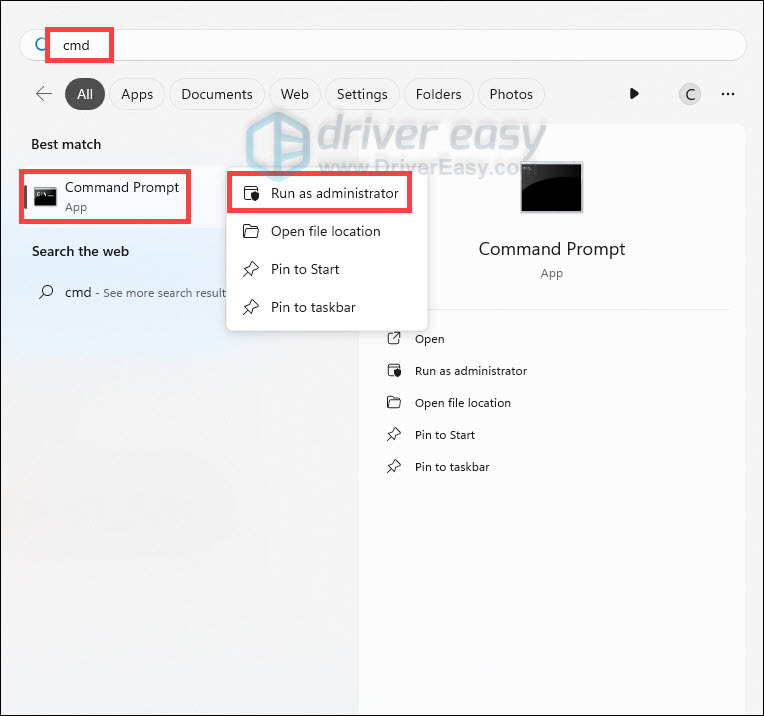Screen dimensions: 764x716
Task: Click the C user account avatar
Action: point(689,94)
